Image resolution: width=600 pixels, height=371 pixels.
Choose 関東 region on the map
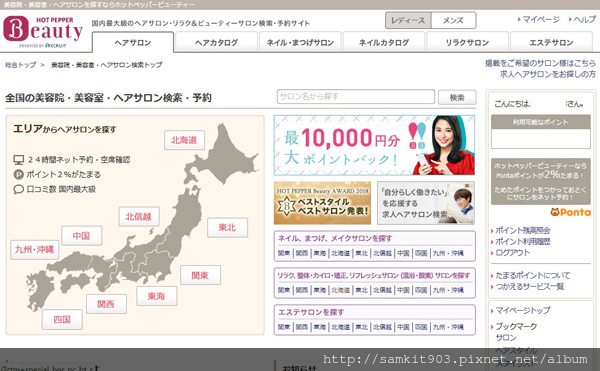click(x=200, y=275)
